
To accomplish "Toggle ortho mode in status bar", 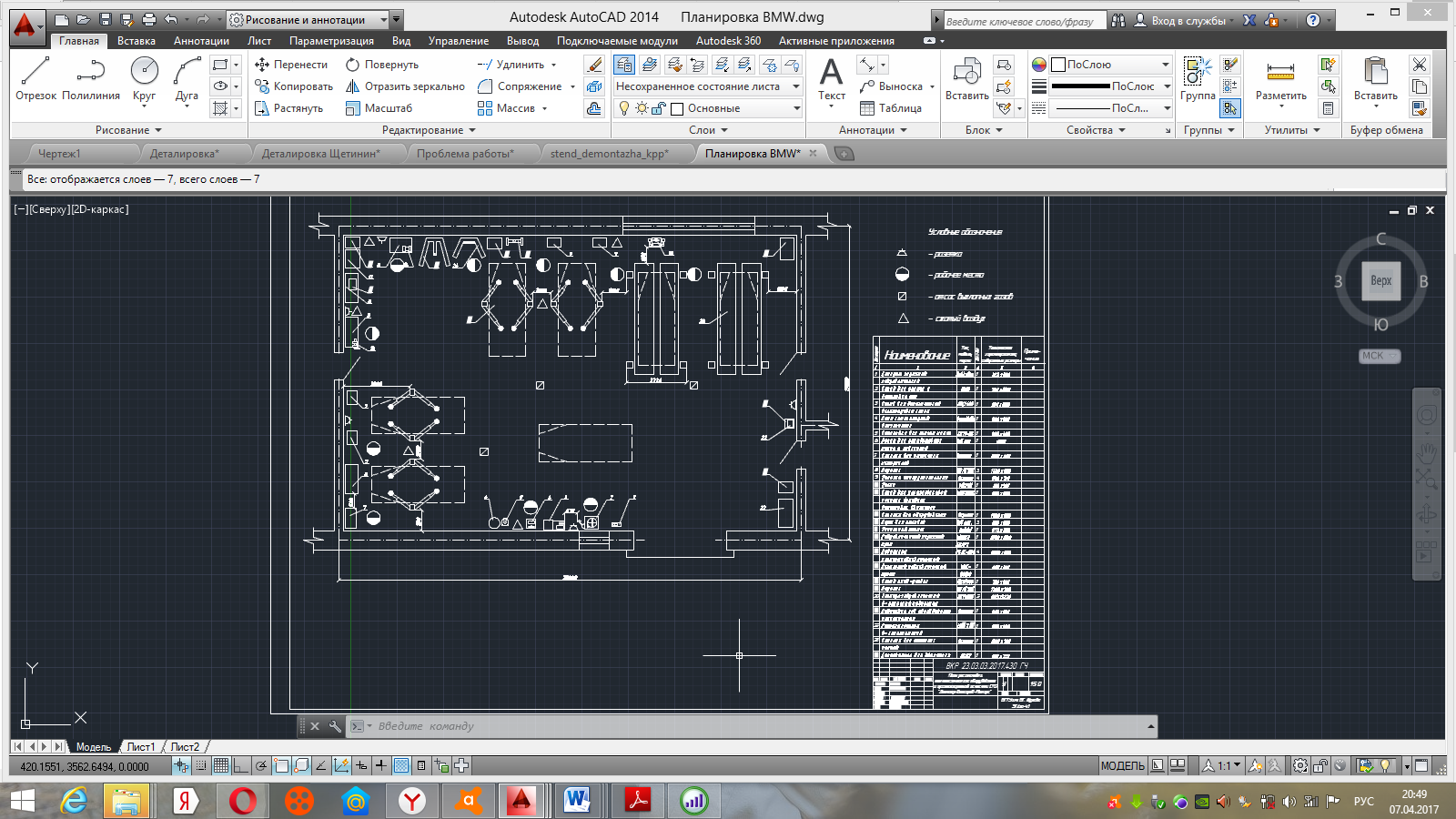I will coord(241,766).
